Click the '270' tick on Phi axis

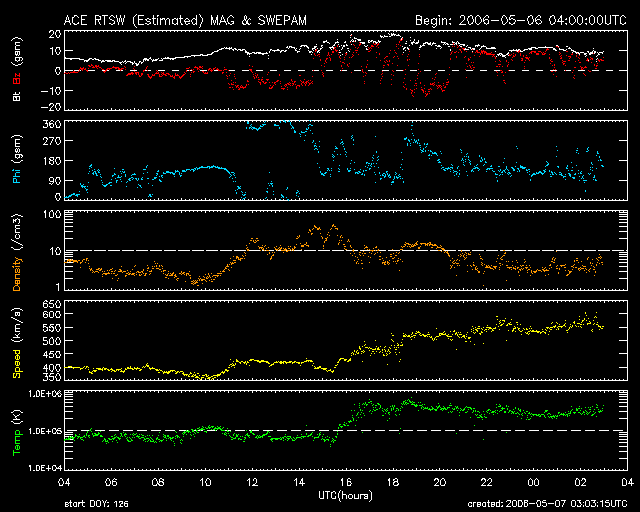point(52,141)
